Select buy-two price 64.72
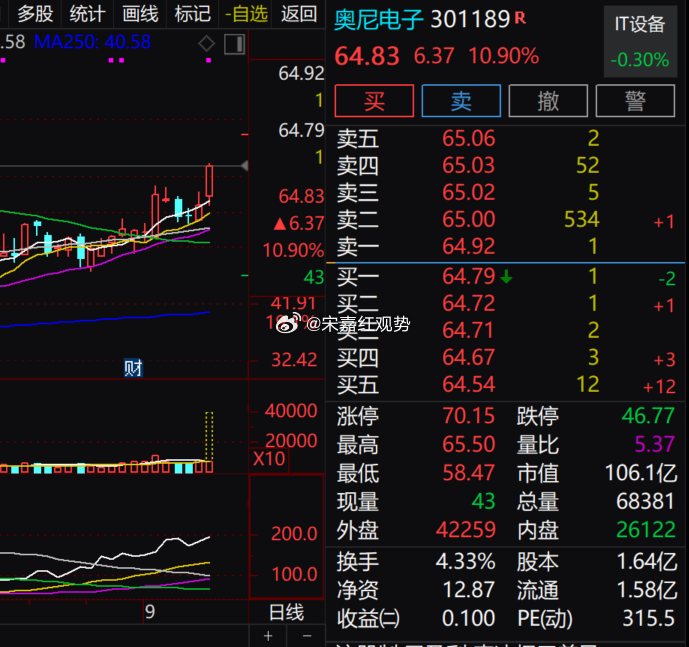This screenshot has height=647, width=689. (468, 304)
